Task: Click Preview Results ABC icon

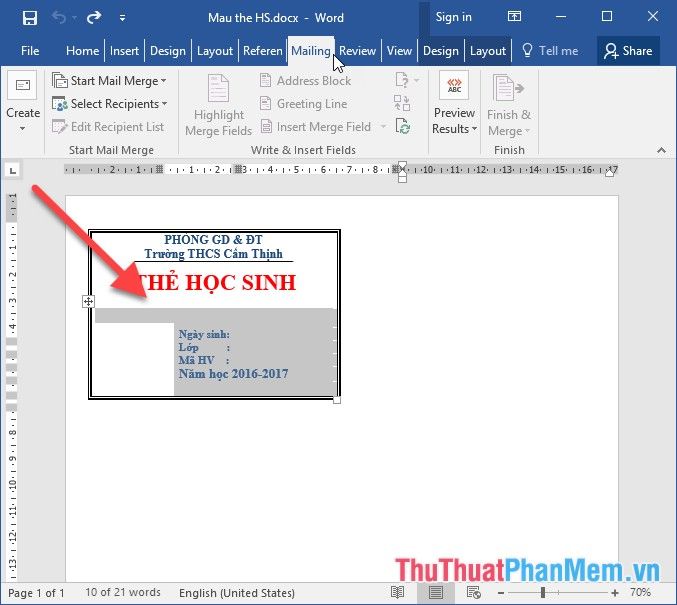Action: coord(454,86)
